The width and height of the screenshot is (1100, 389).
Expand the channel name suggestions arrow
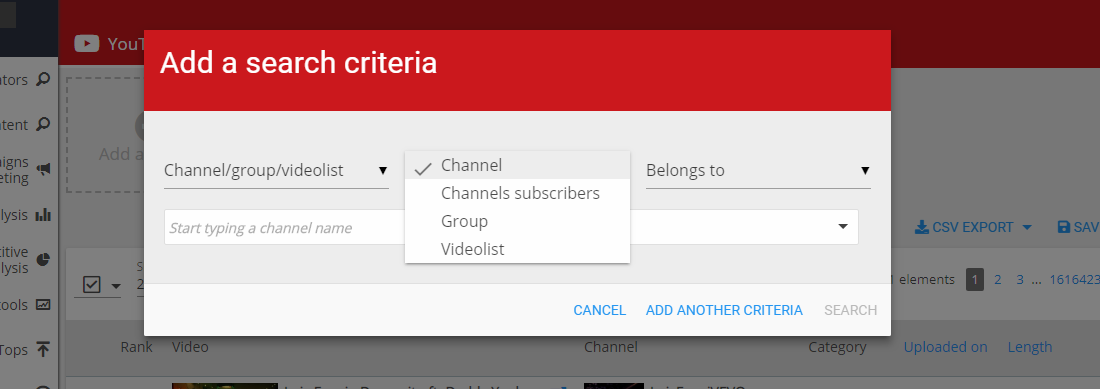(x=843, y=226)
